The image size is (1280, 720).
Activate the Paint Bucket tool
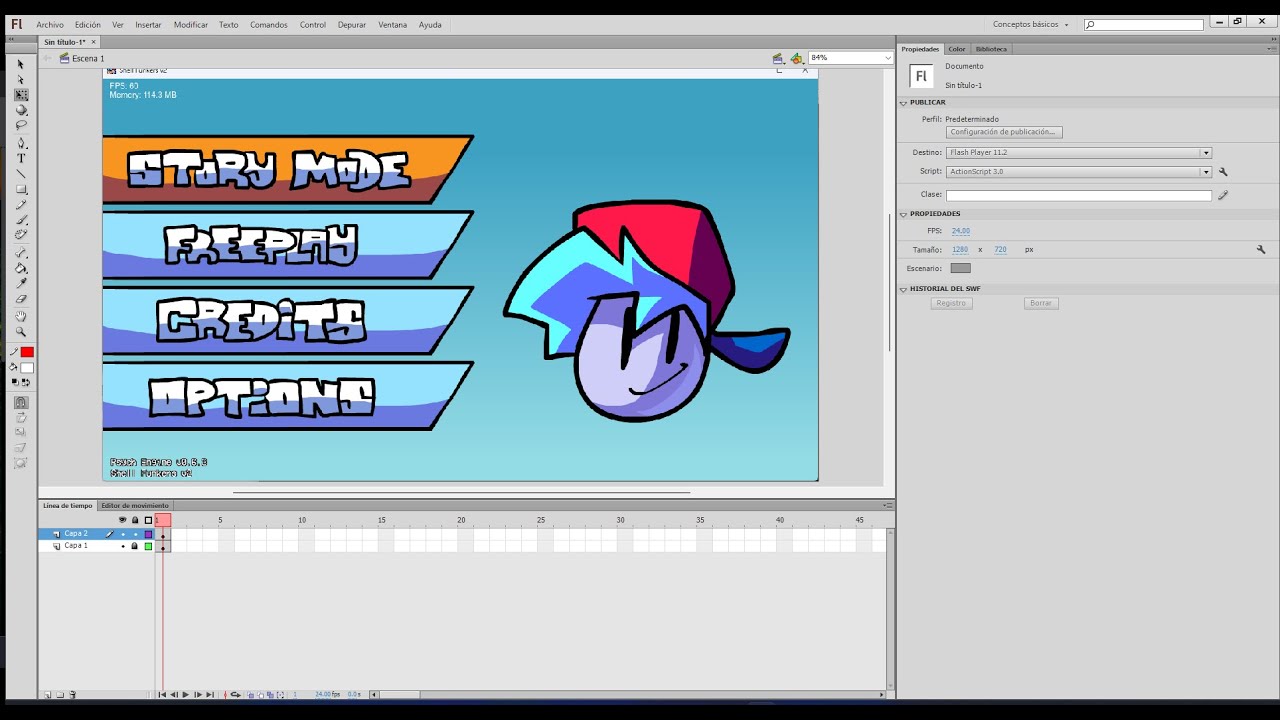pos(20,268)
